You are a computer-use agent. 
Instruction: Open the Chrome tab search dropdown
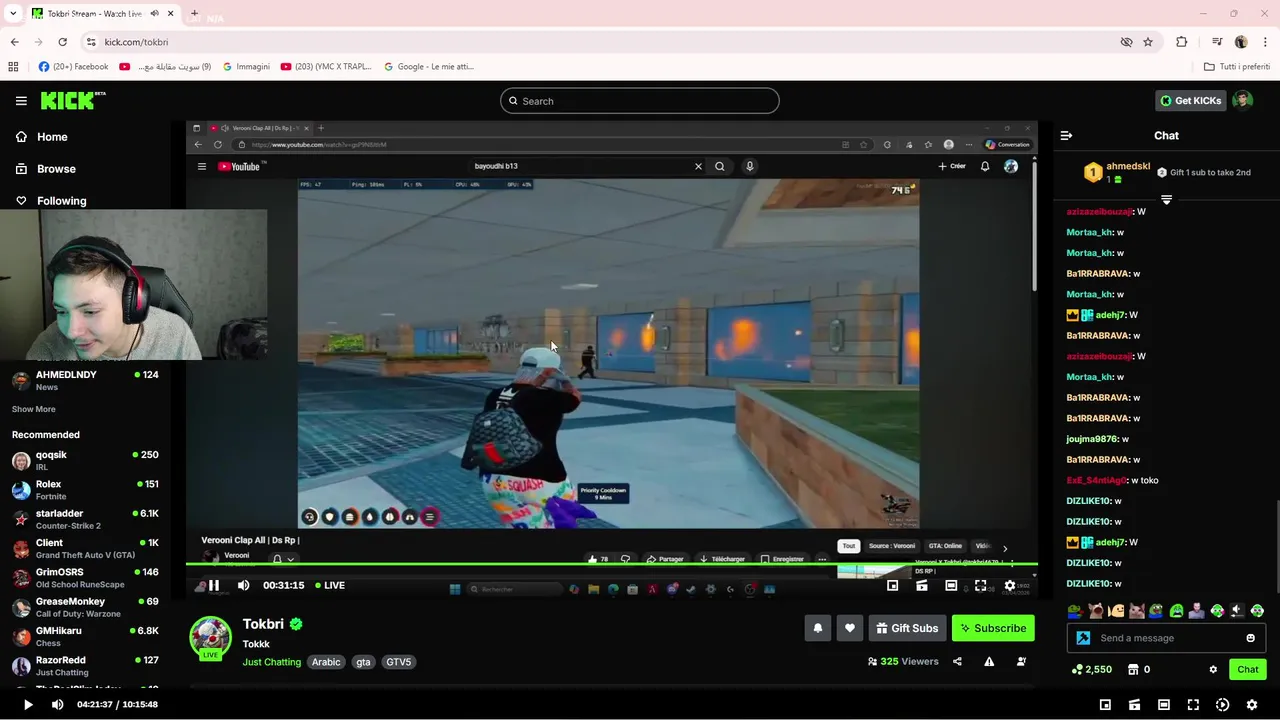[x=13, y=14]
